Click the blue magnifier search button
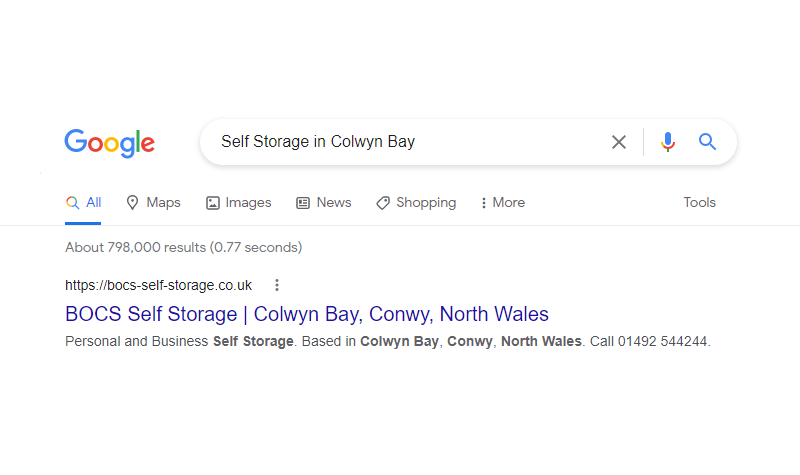The width and height of the screenshot is (800, 475). tap(707, 141)
